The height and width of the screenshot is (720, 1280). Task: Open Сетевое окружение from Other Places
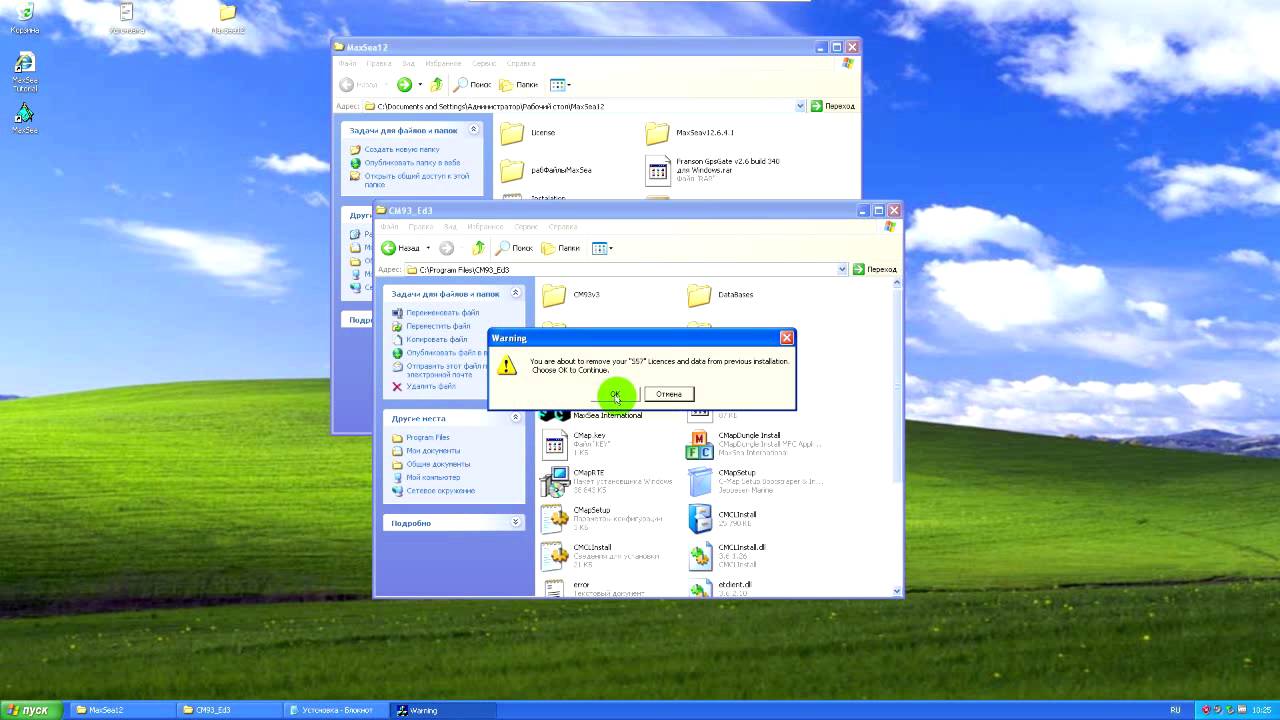(x=441, y=491)
